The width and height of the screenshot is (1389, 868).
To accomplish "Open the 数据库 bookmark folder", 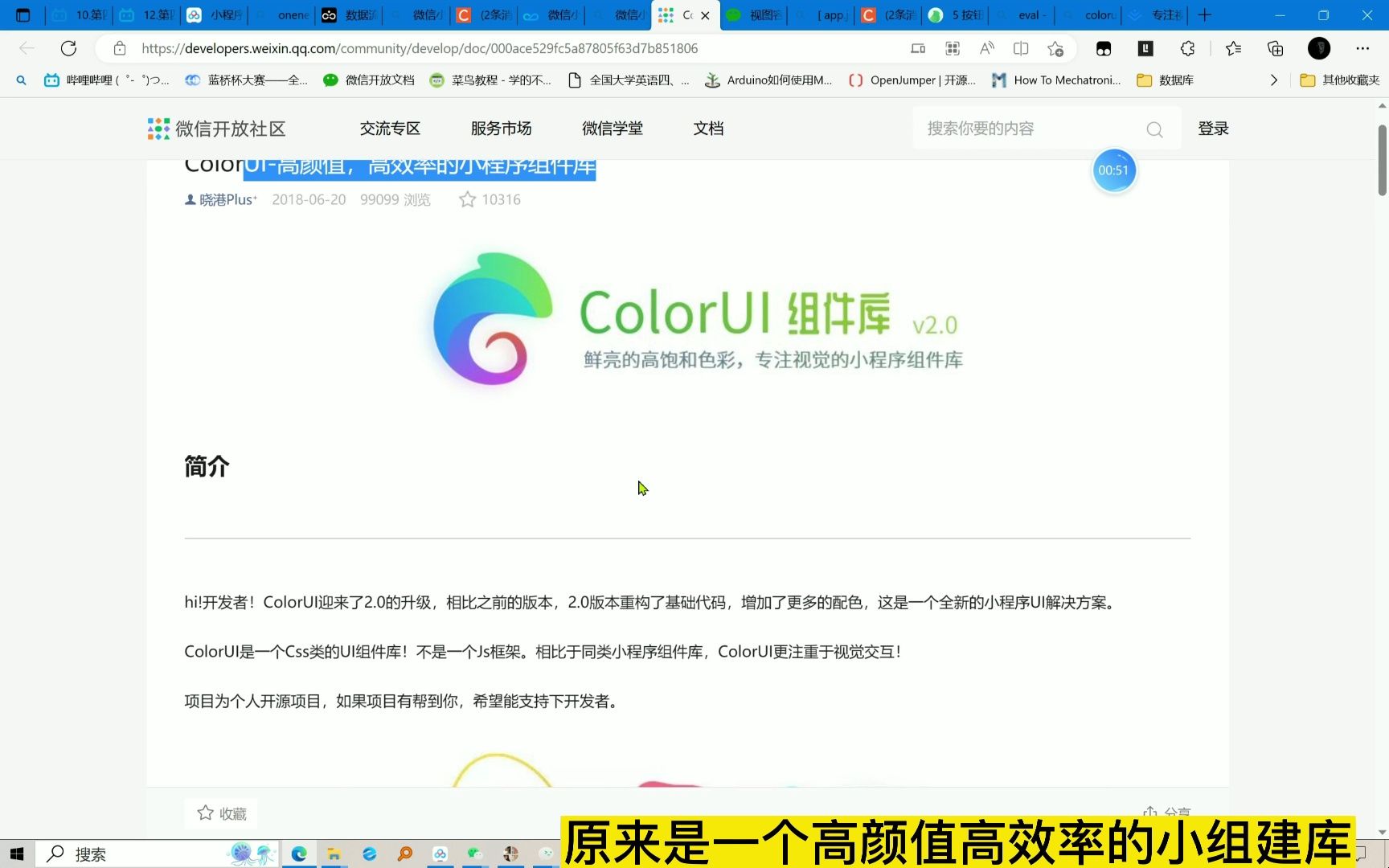I will 1165,80.
